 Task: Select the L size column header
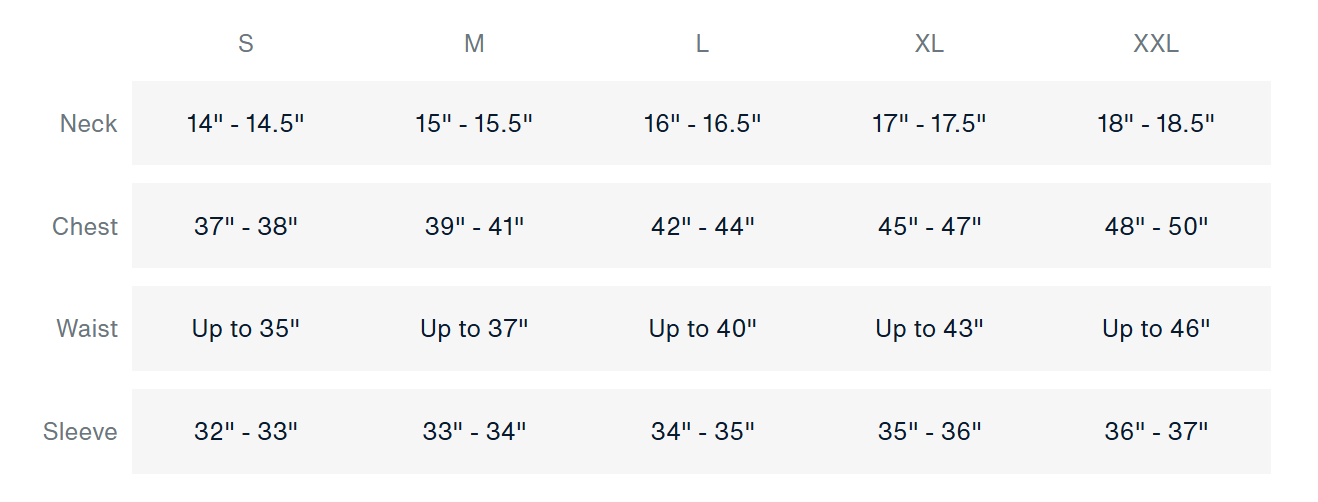702,44
